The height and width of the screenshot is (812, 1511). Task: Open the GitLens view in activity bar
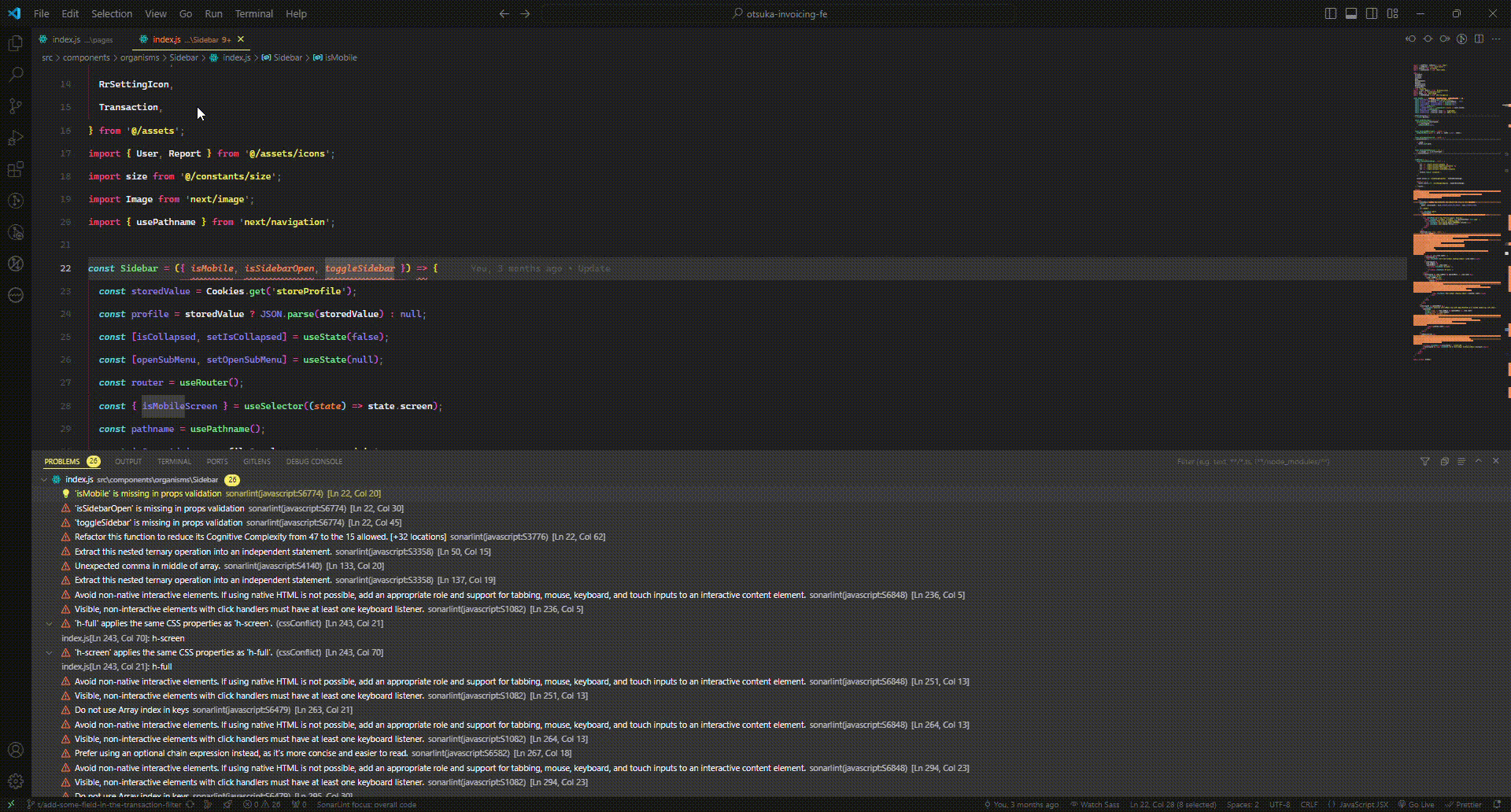15,201
